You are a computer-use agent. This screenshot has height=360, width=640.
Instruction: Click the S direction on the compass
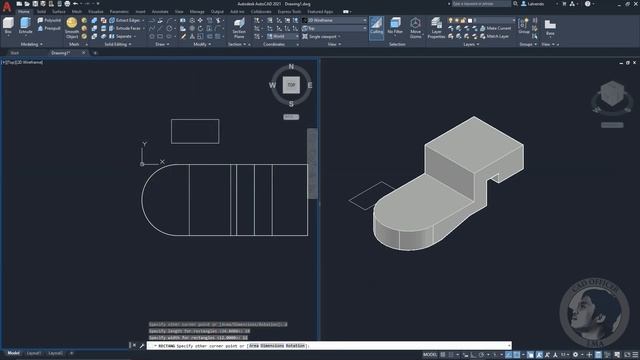click(x=291, y=104)
